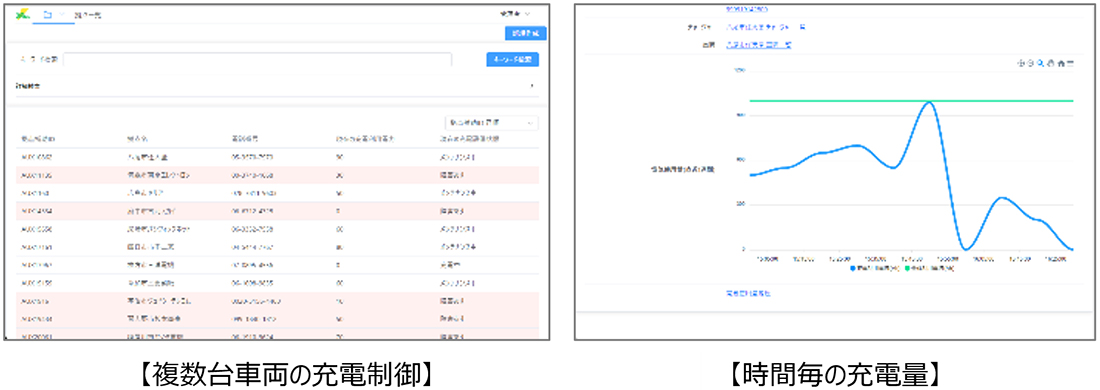This screenshot has width=1100, height=390.
Task: Click the green-yellow logo in the list window
Action: coord(22,14)
